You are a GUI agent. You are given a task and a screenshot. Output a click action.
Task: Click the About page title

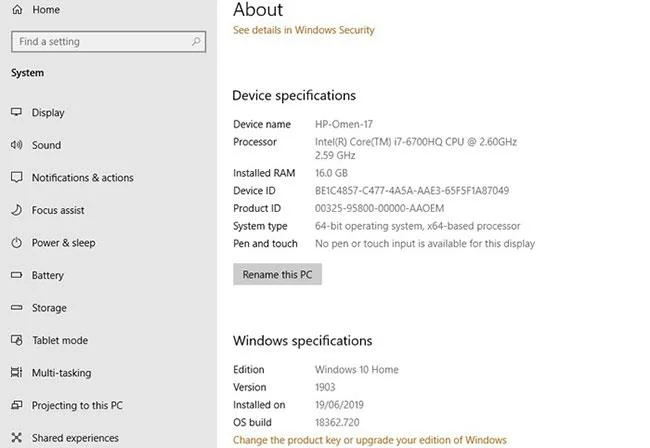[x=258, y=10]
